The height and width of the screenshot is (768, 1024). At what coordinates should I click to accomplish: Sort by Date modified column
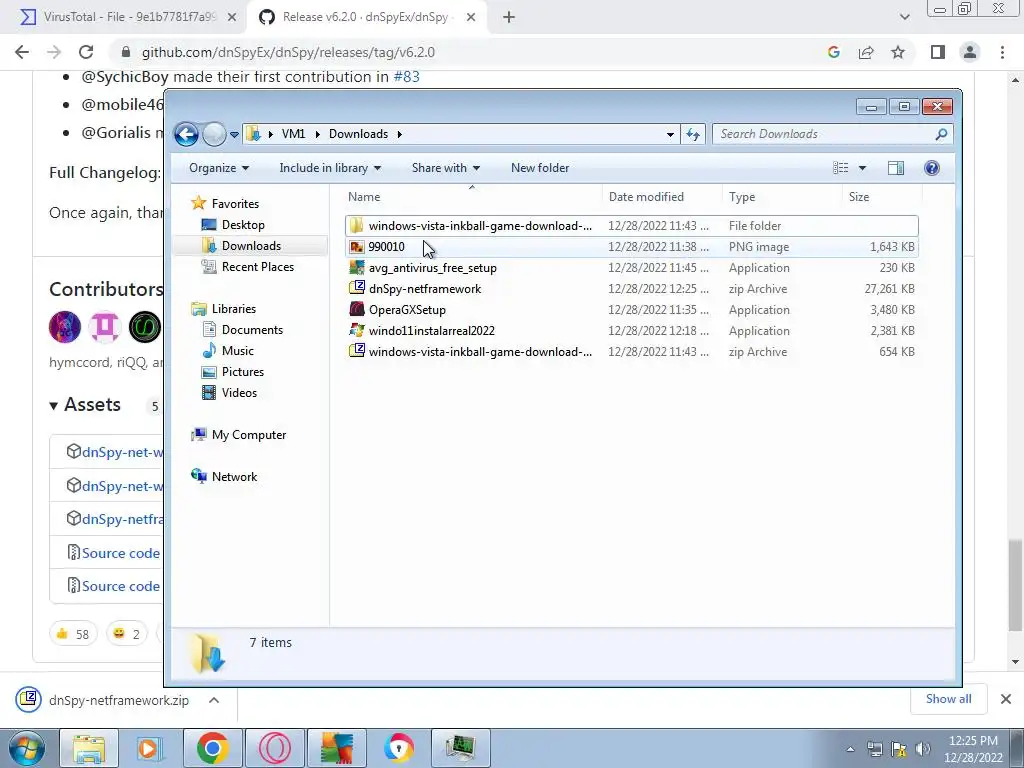click(x=662, y=197)
